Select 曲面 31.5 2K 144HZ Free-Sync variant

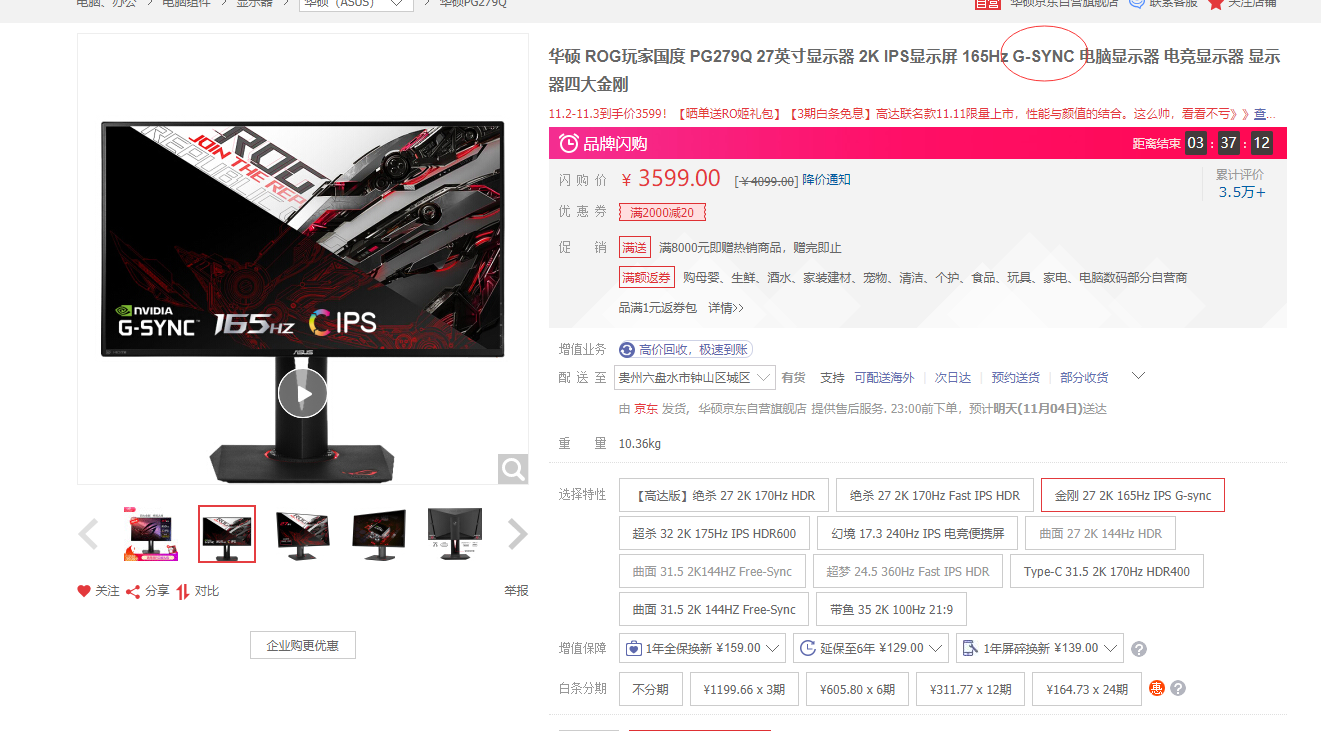tap(714, 609)
